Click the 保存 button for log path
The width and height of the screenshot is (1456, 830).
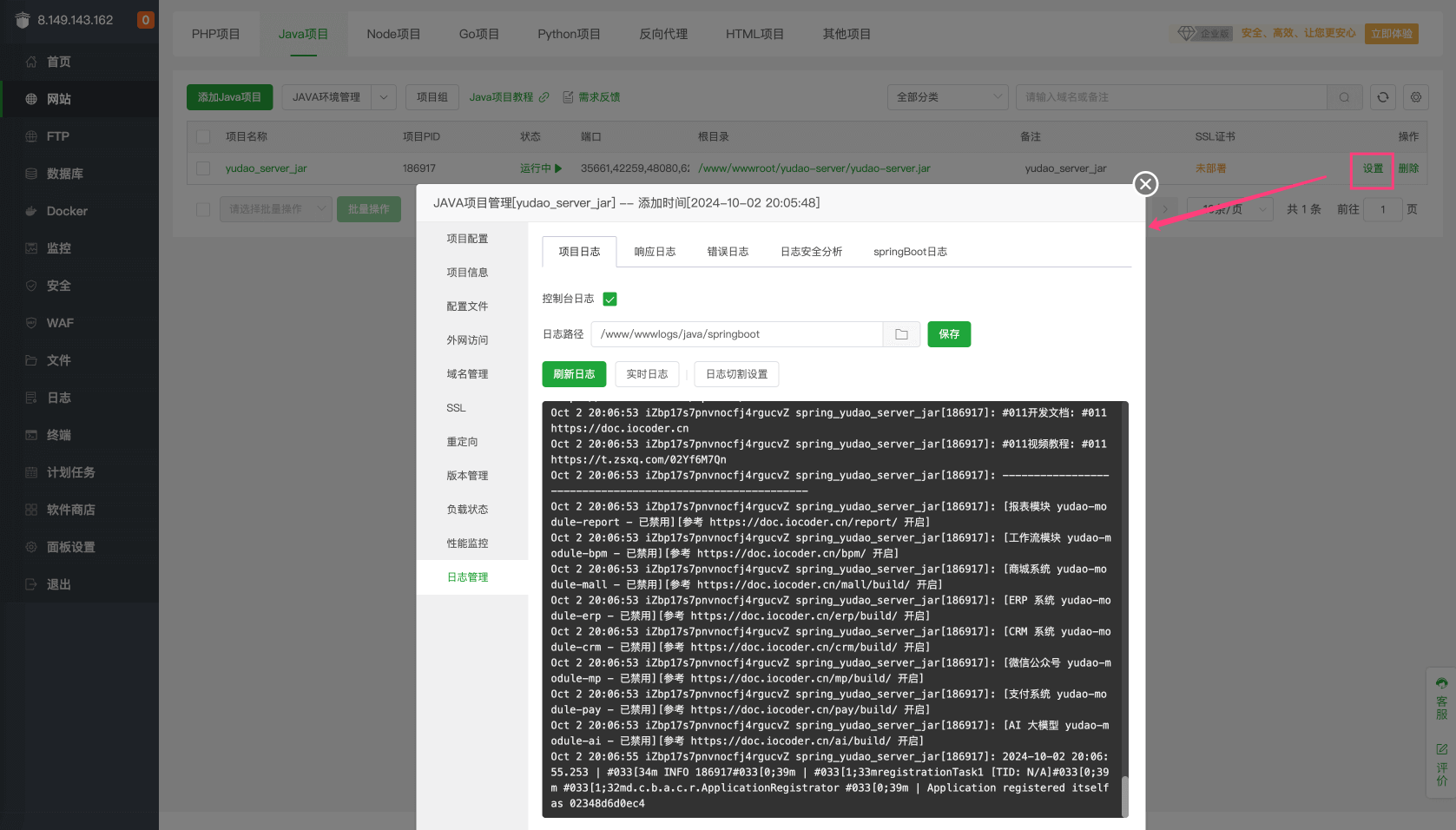[x=948, y=334]
